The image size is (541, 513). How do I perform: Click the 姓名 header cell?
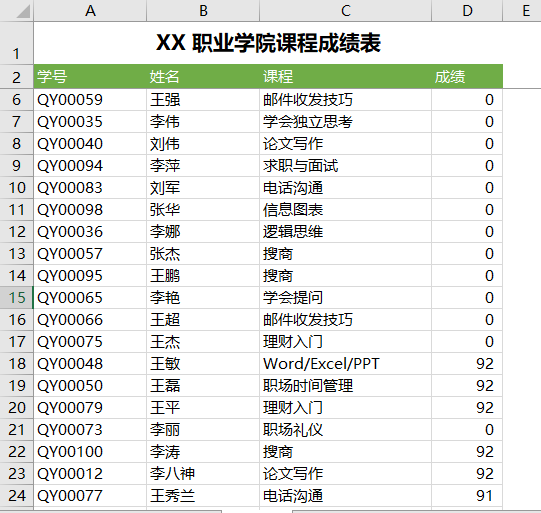203,77
